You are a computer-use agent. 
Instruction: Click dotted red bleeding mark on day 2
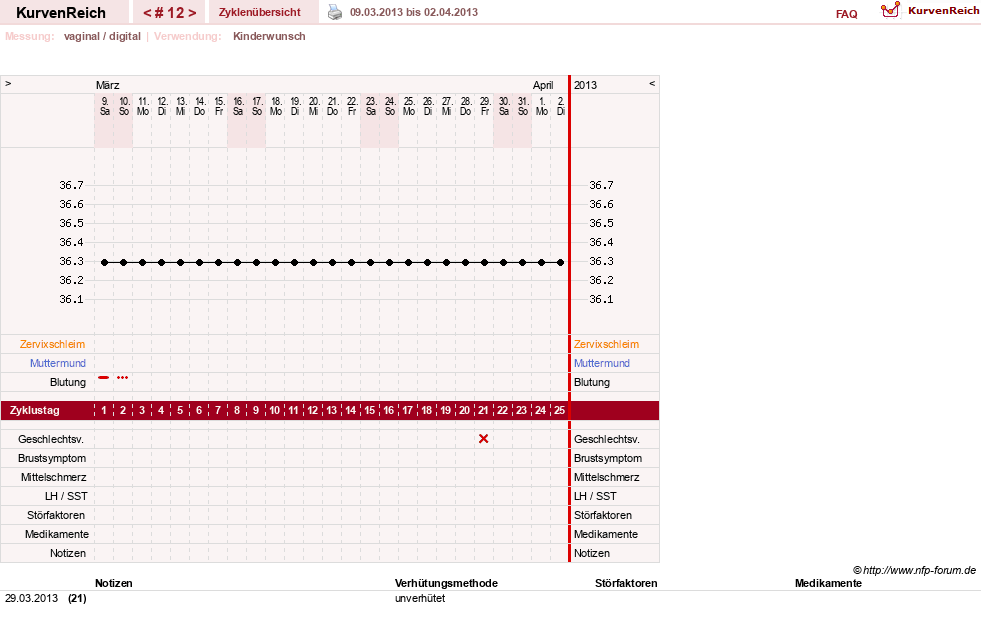123,377
